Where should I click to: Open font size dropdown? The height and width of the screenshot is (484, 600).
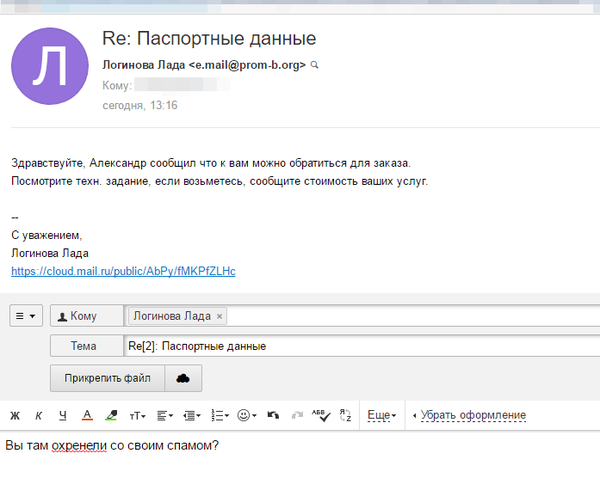tap(138, 415)
